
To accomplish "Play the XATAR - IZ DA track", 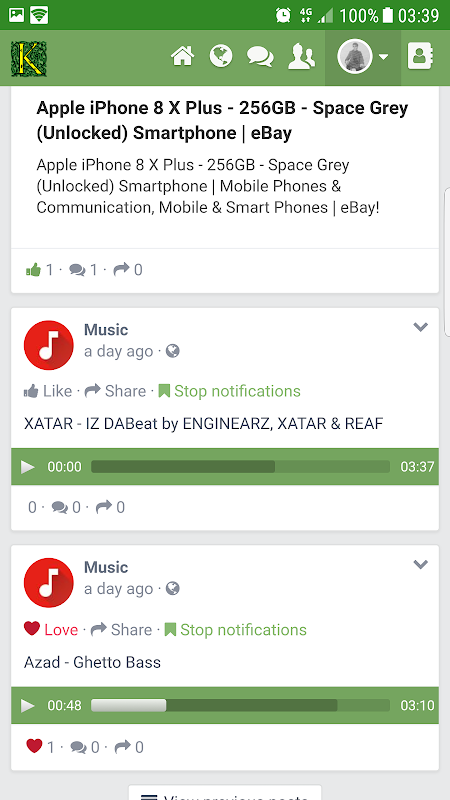I will click(x=28, y=466).
